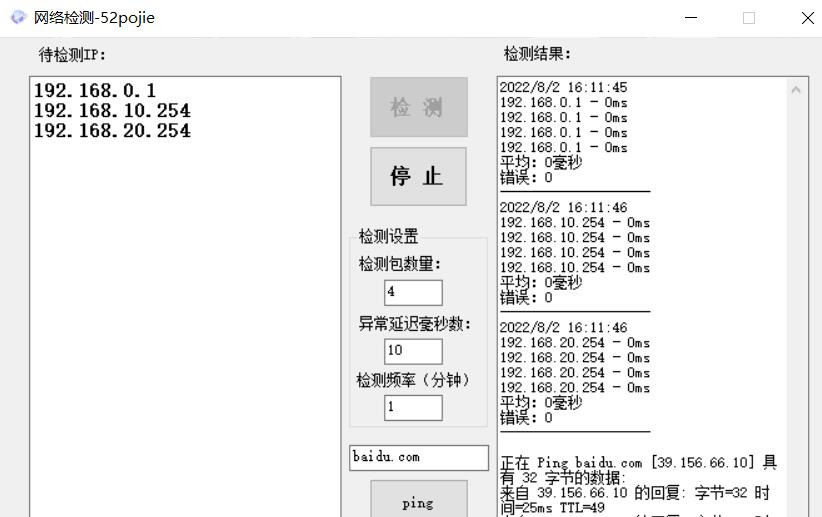This screenshot has height=517, width=822.
Task: Click the baidu.com host input field
Action: pyautogui.click(x=419, y=458)
